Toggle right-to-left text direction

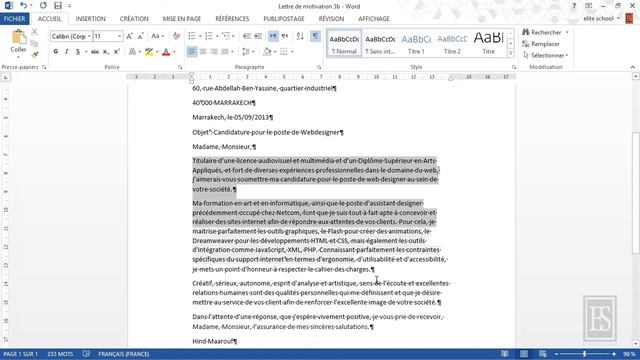285,36
